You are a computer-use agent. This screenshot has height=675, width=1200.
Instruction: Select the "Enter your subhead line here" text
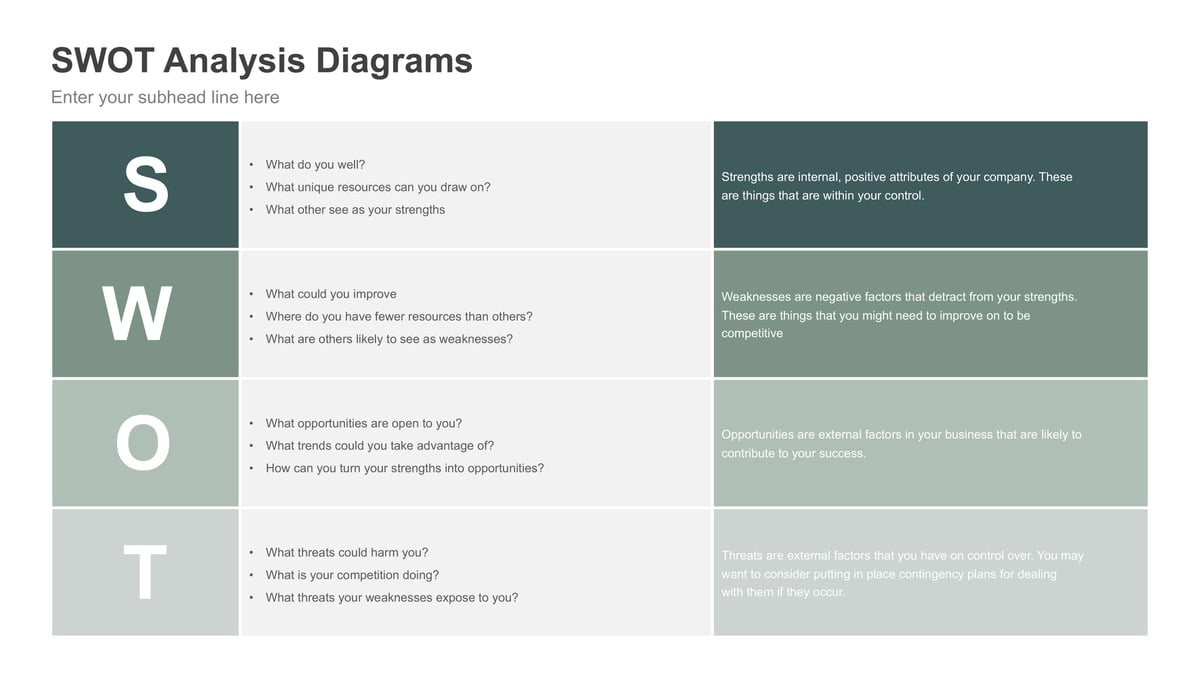point(165,97)
